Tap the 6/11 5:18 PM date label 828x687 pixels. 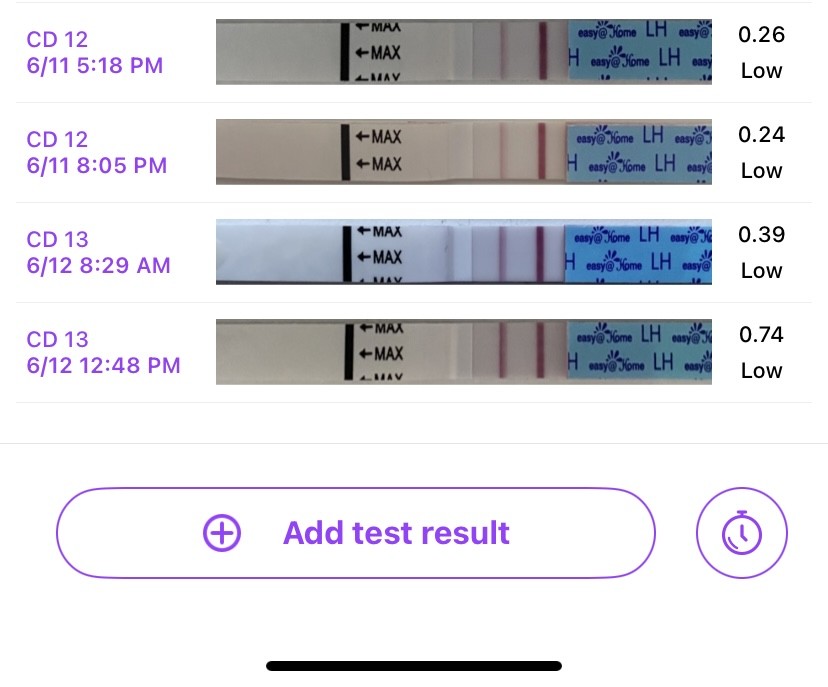[x=95, y=66]
